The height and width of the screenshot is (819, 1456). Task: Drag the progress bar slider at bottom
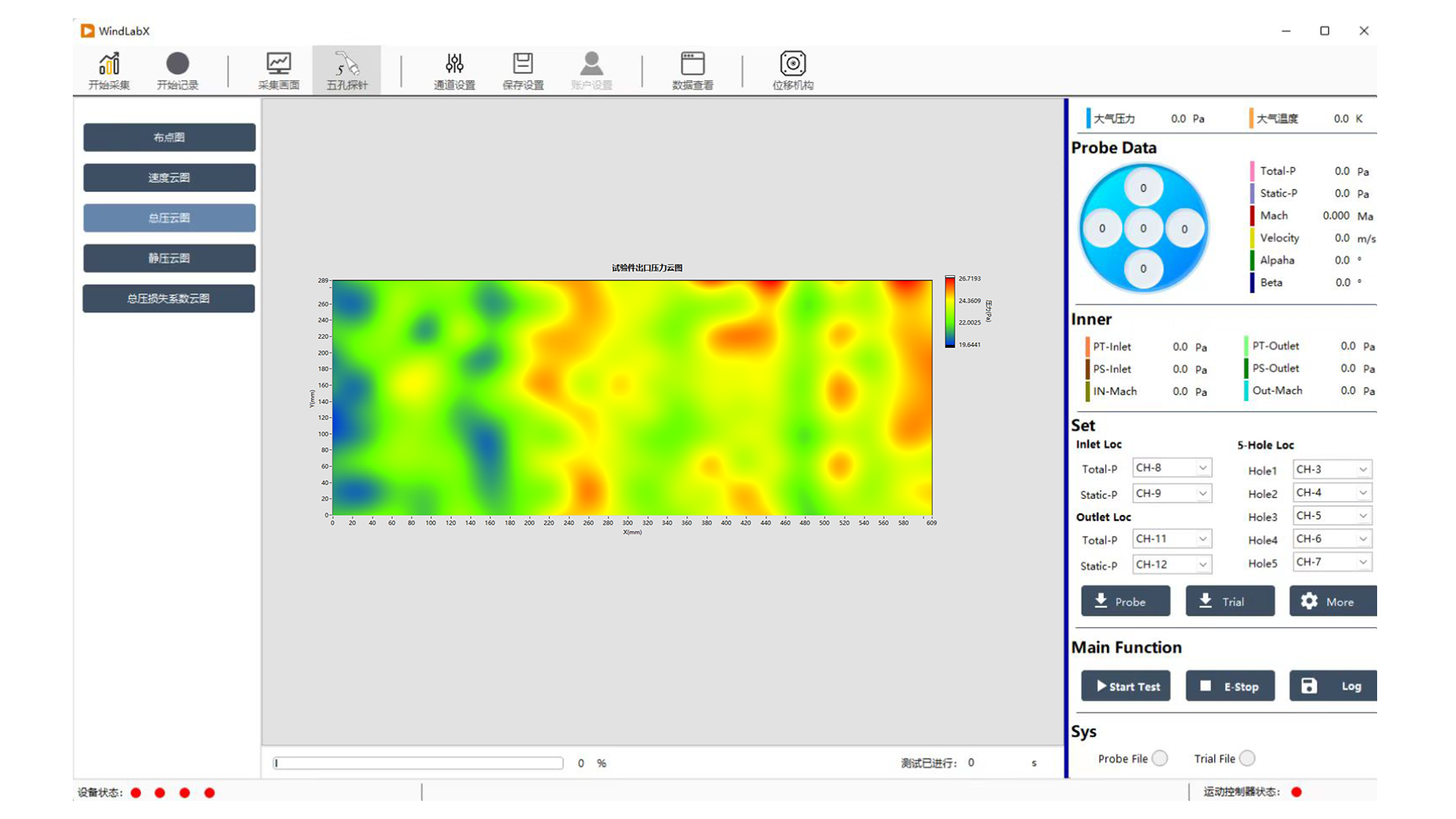click(x=276, y=762)
